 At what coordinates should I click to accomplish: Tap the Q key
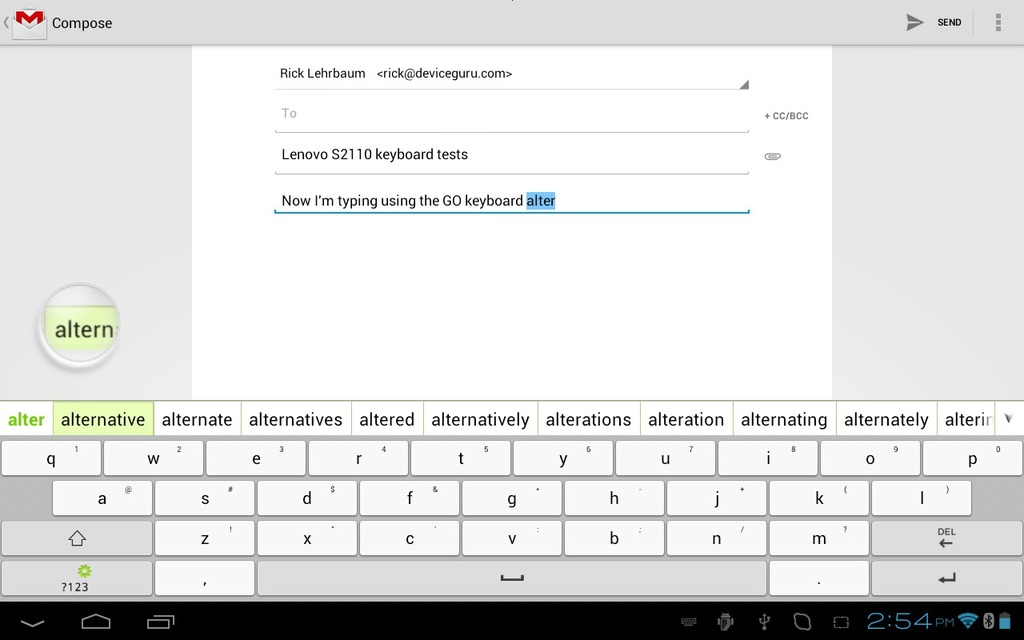(51, 458)
